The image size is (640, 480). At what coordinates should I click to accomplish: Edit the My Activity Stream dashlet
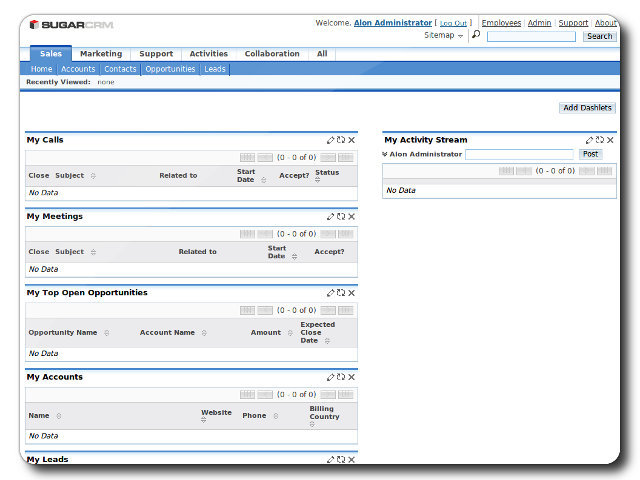[590, 140]
